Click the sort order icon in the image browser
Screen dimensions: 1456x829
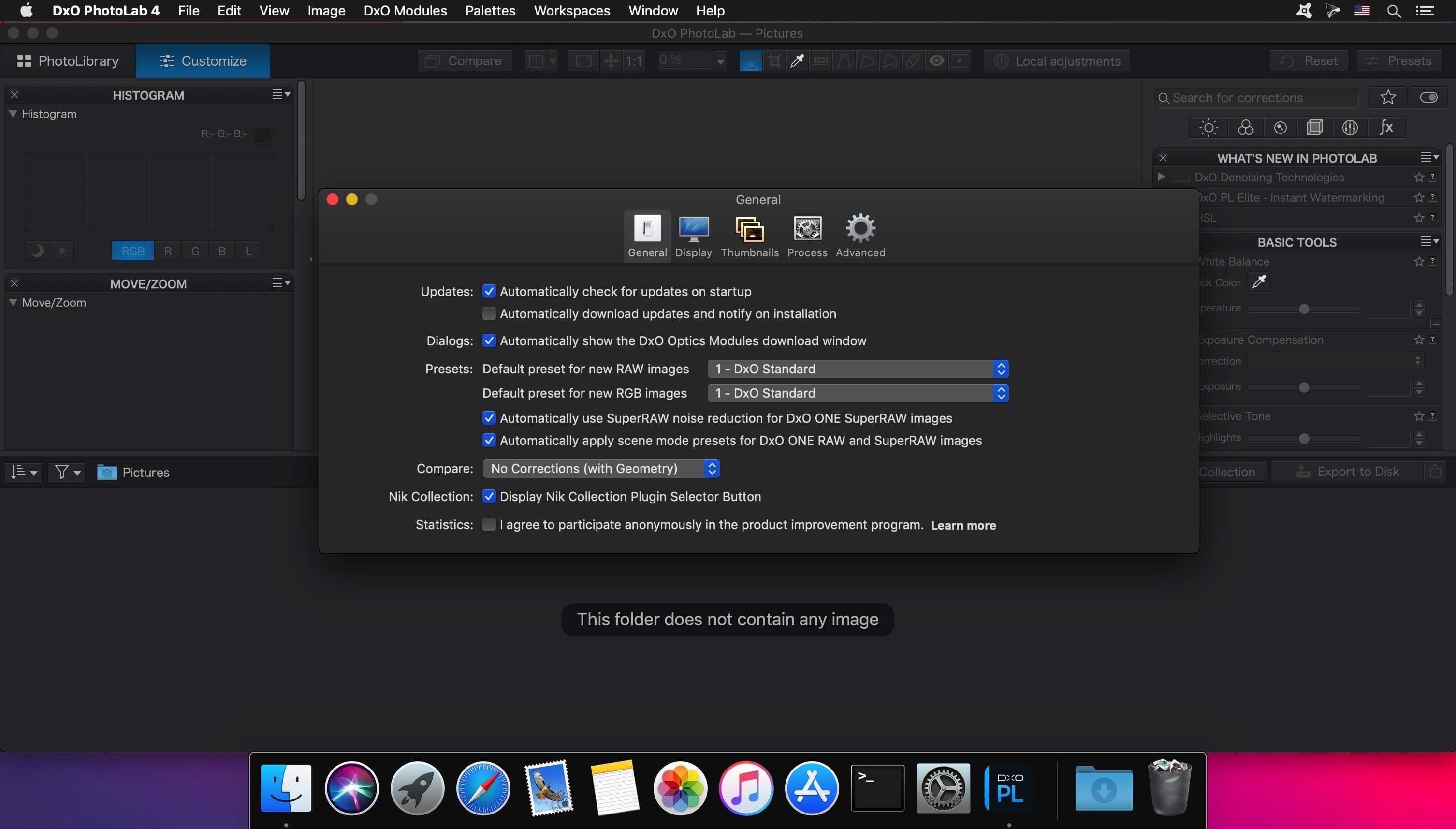[24, 472]
